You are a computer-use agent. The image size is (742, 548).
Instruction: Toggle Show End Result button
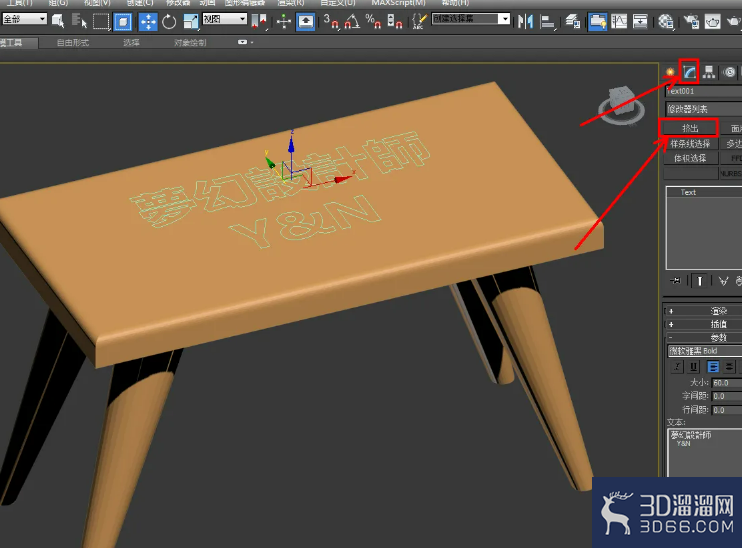tap(699, 281)
